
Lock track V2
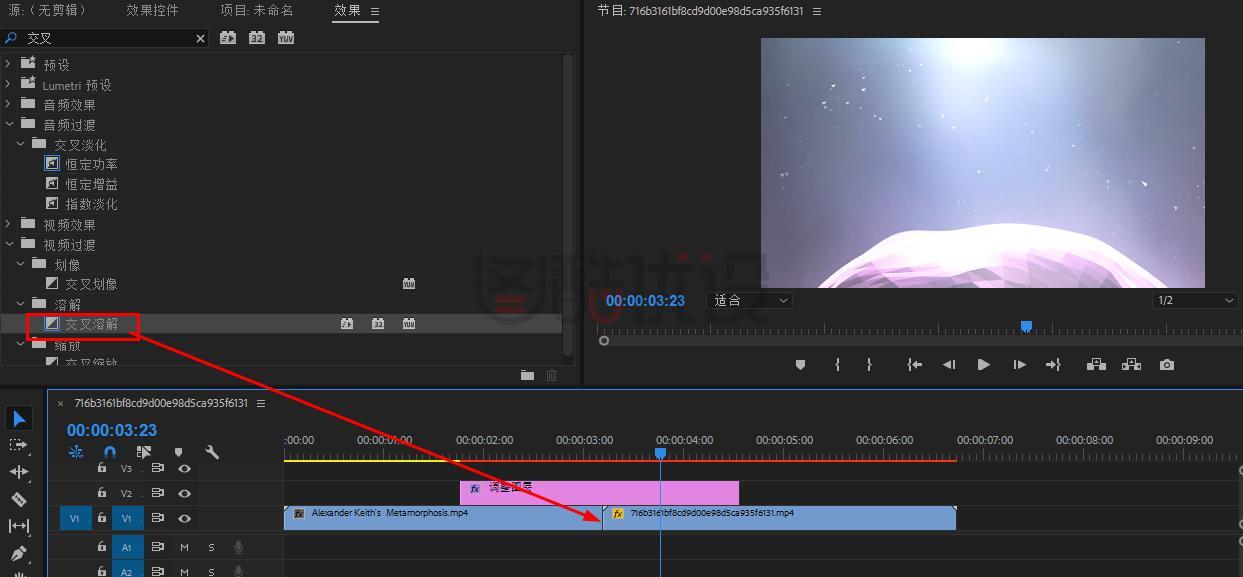(101, 493)
